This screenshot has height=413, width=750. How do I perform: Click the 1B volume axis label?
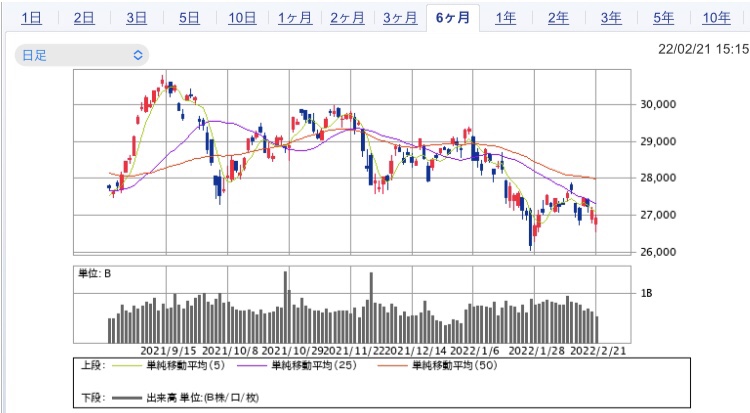[646, 293]
